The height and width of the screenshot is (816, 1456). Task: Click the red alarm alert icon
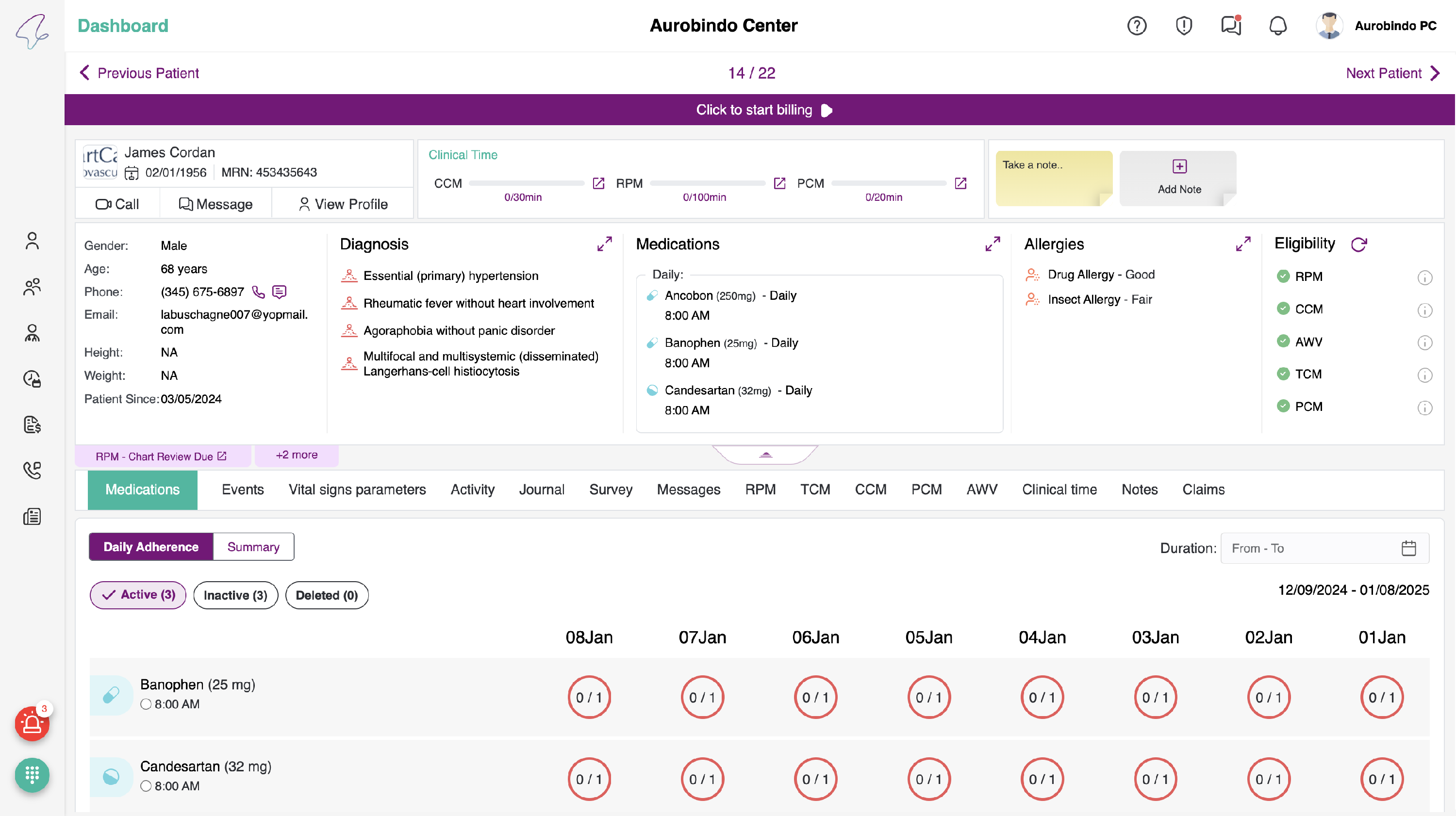click(x=32, y=723)
